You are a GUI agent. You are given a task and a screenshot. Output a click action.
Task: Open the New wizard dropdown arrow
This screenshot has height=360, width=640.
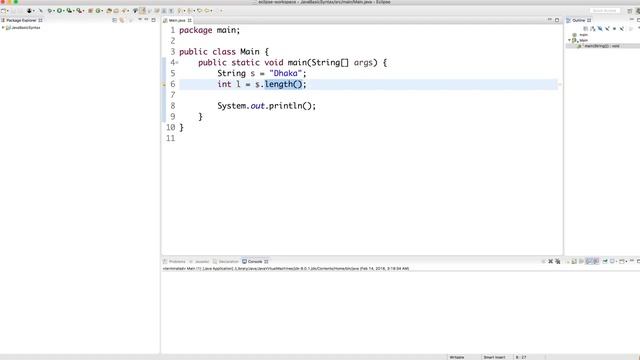[8, 11]
